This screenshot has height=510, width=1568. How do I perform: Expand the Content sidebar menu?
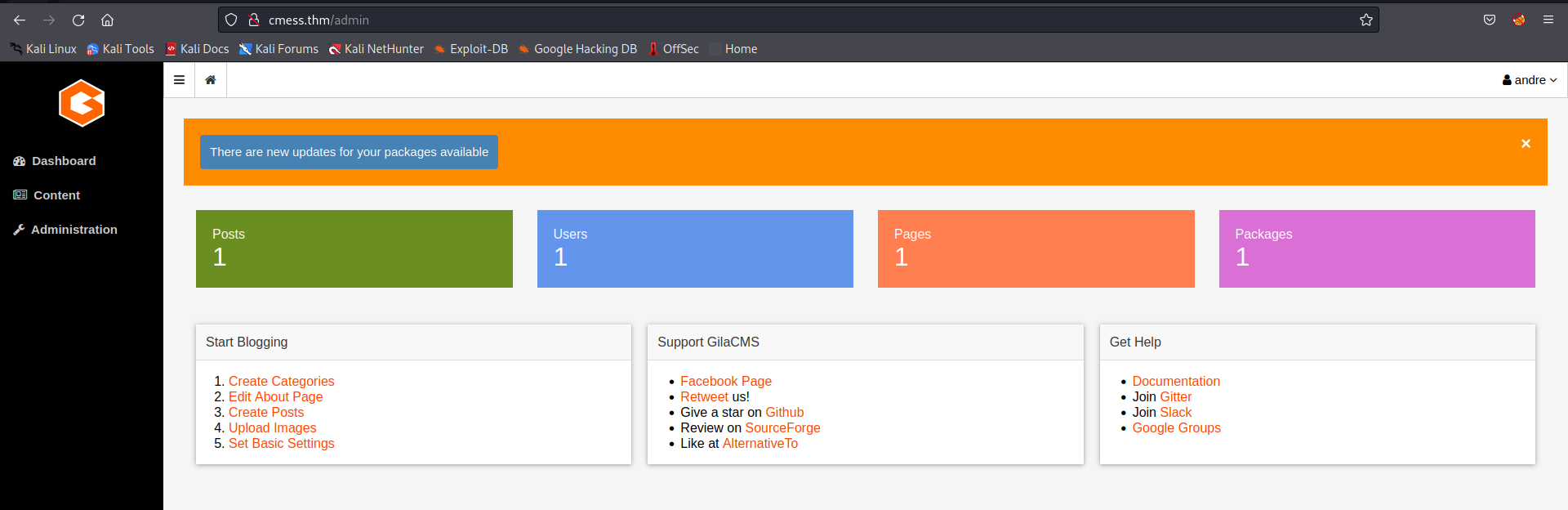(x=56, y=195)
